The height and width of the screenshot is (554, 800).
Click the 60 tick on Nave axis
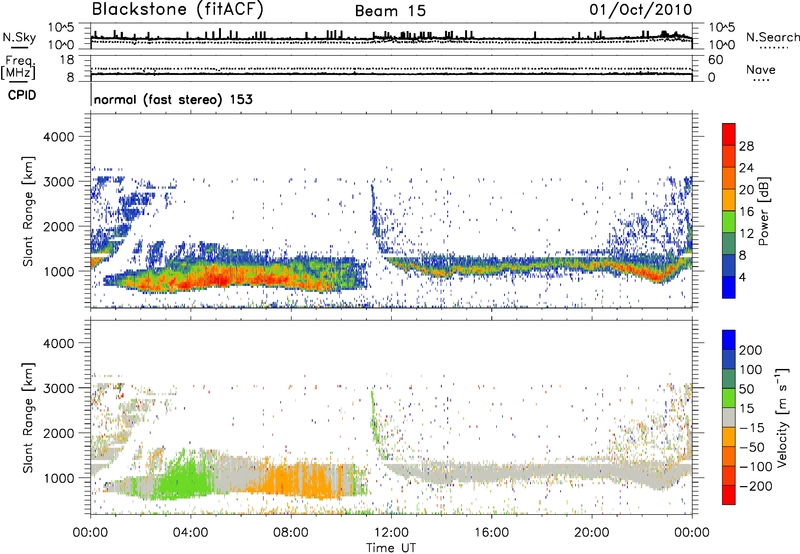click(715, 60)
